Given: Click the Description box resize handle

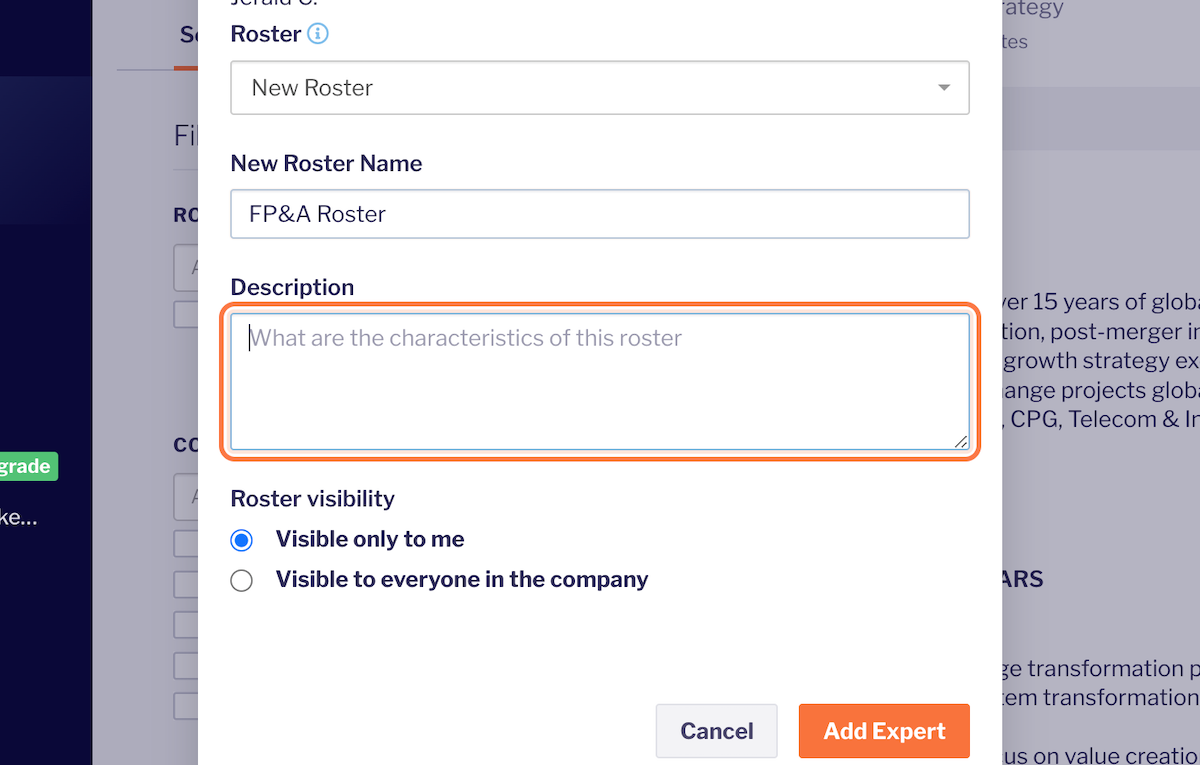Looking at the screenshot, I should click(960, 441).
